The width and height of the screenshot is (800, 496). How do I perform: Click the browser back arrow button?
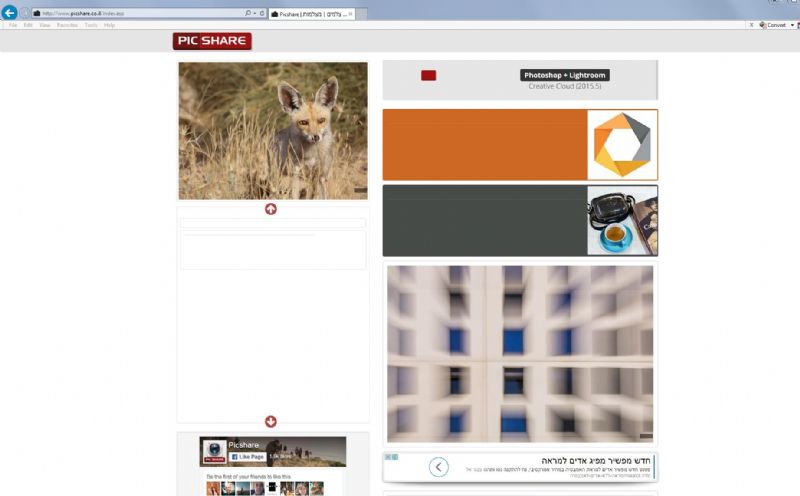coord(9,13)
